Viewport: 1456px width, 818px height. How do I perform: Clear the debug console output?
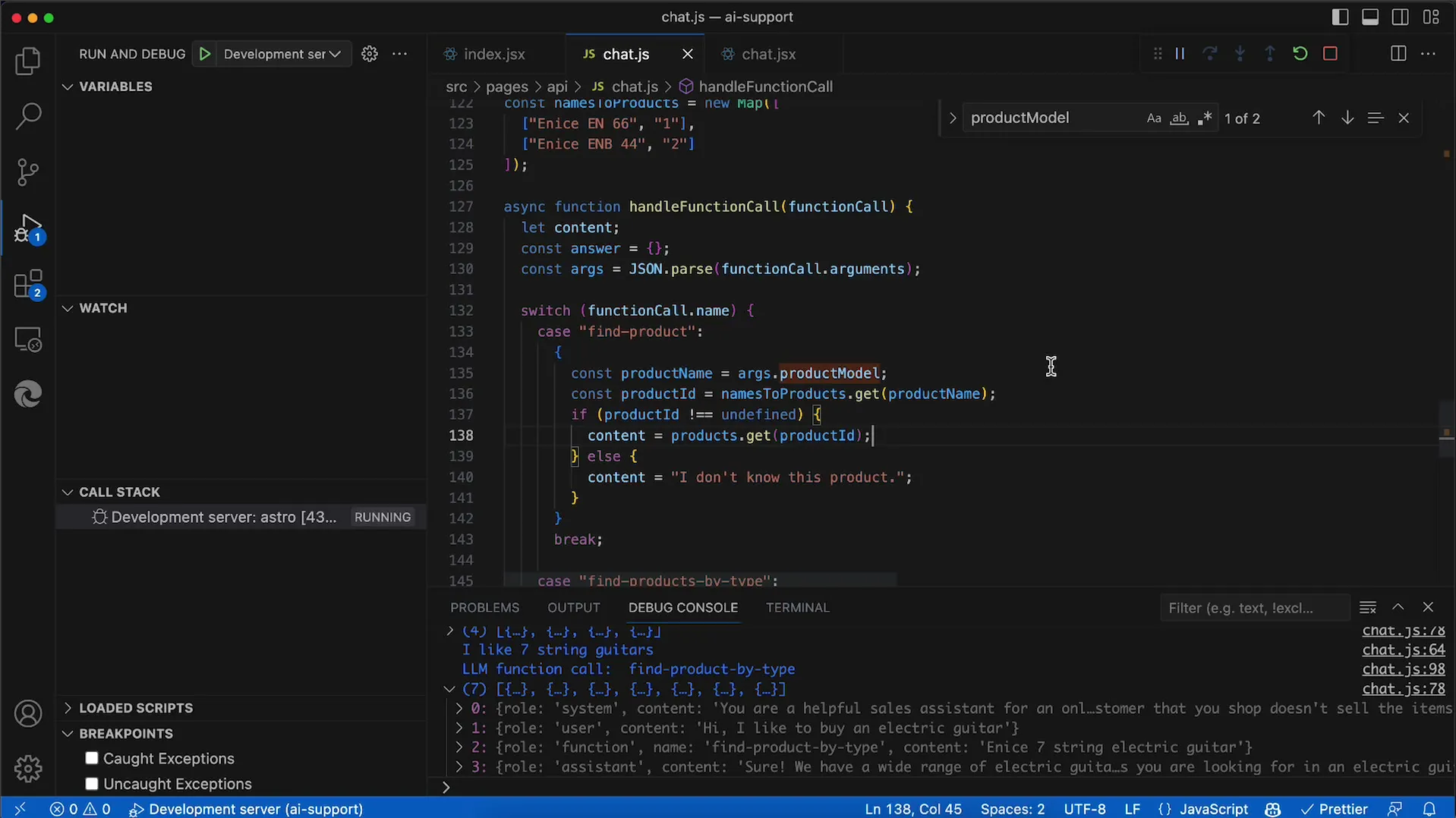1368,608
